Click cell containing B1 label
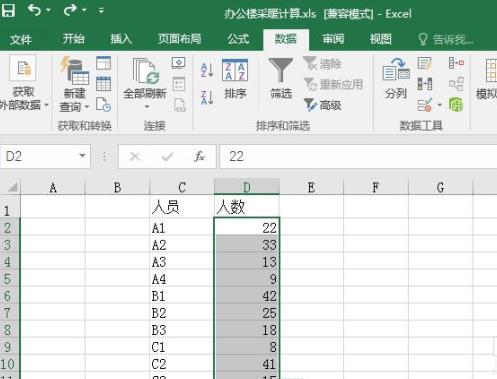This screenshot has height=379, width=497. point(182,296)
